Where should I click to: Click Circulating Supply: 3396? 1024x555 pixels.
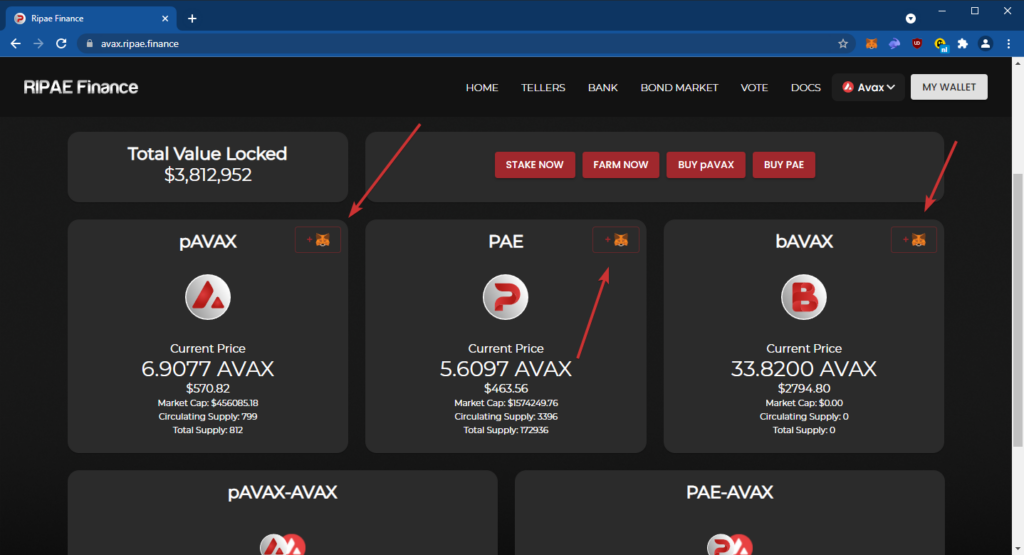pos(505,417)
